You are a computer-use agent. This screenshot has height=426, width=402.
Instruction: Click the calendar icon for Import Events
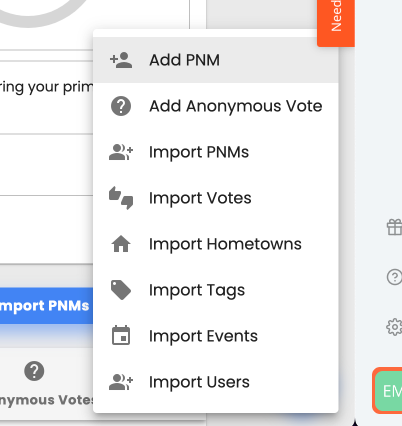point(121,335)
